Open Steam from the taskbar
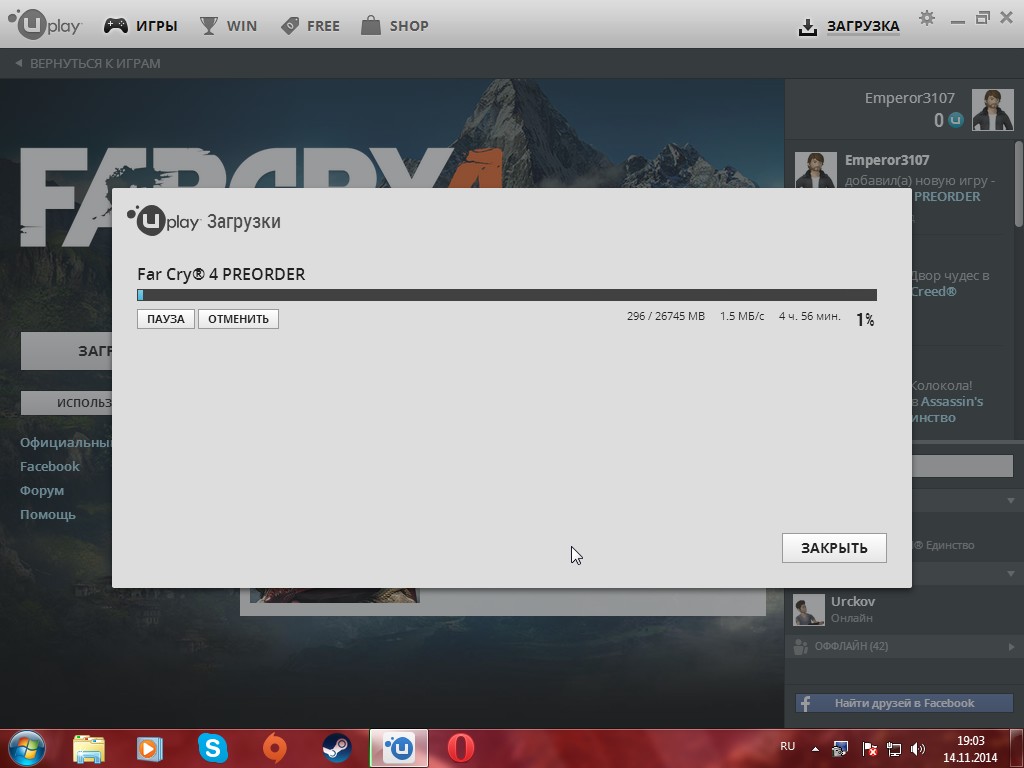 tap(336, 748)
